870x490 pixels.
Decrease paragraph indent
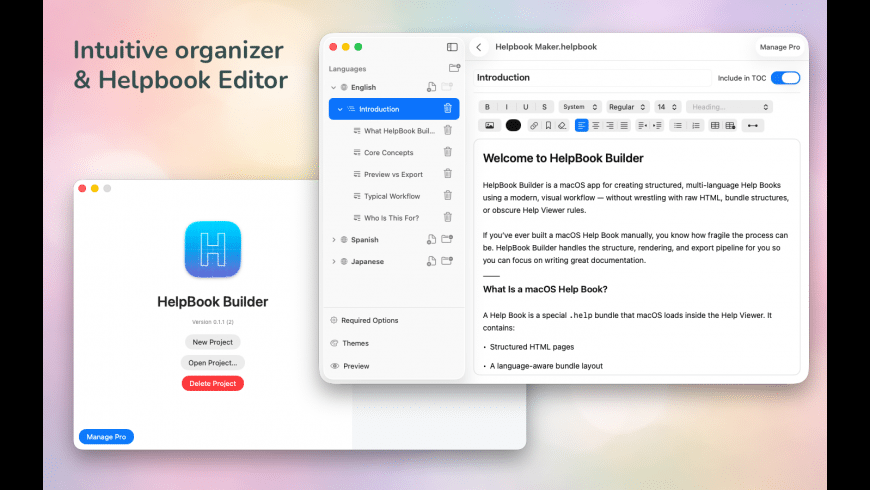(643, 125)
